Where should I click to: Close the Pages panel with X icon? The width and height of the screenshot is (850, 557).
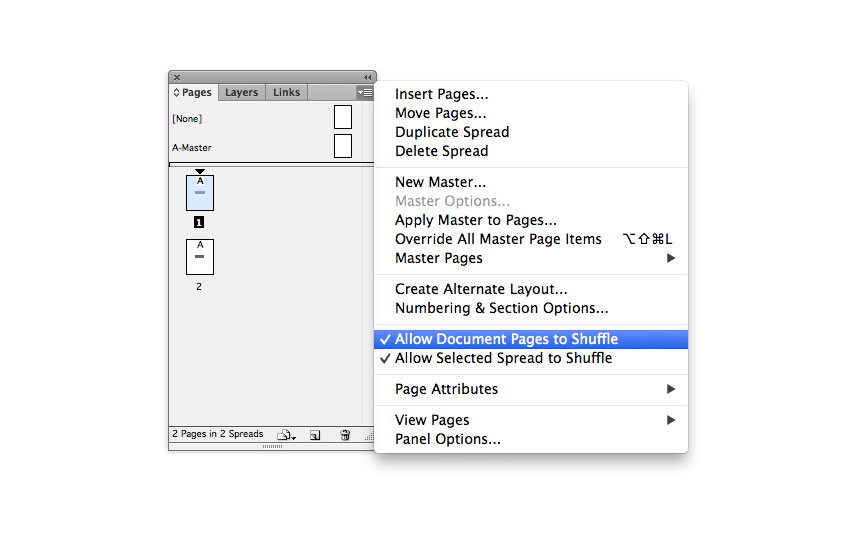(x=177, y=77)
